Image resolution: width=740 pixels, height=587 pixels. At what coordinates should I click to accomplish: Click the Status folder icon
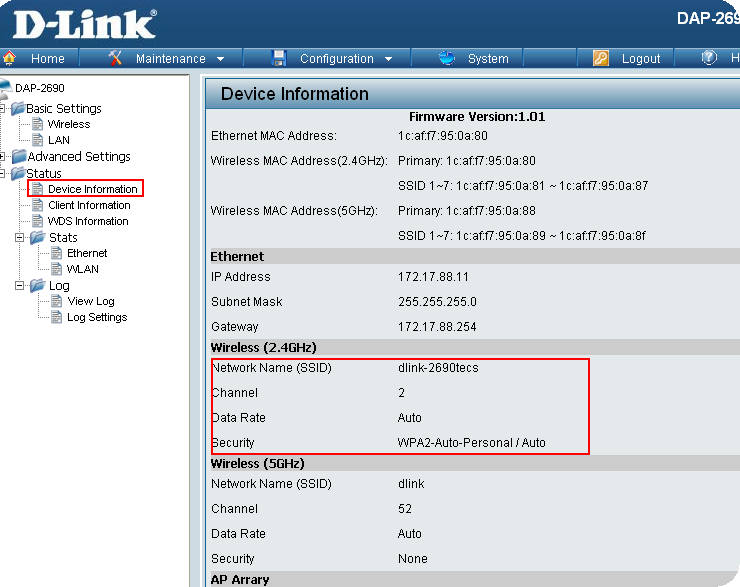[x=18, y=173]
